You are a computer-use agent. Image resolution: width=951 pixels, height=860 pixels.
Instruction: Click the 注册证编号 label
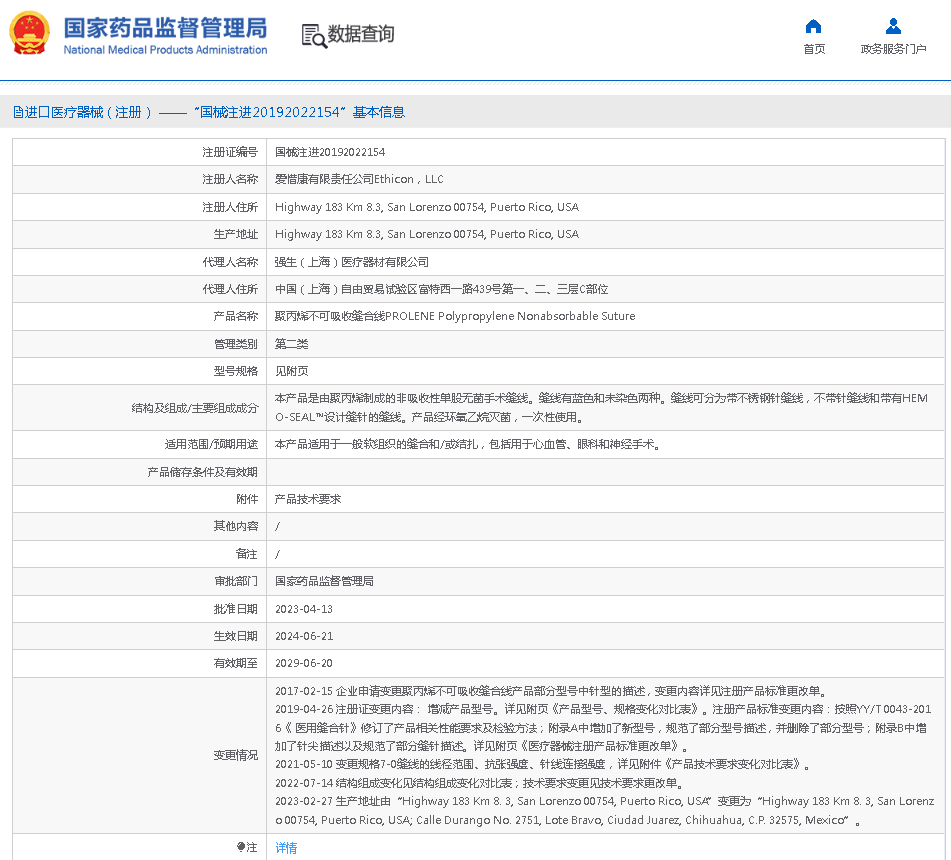coord(230,152)
